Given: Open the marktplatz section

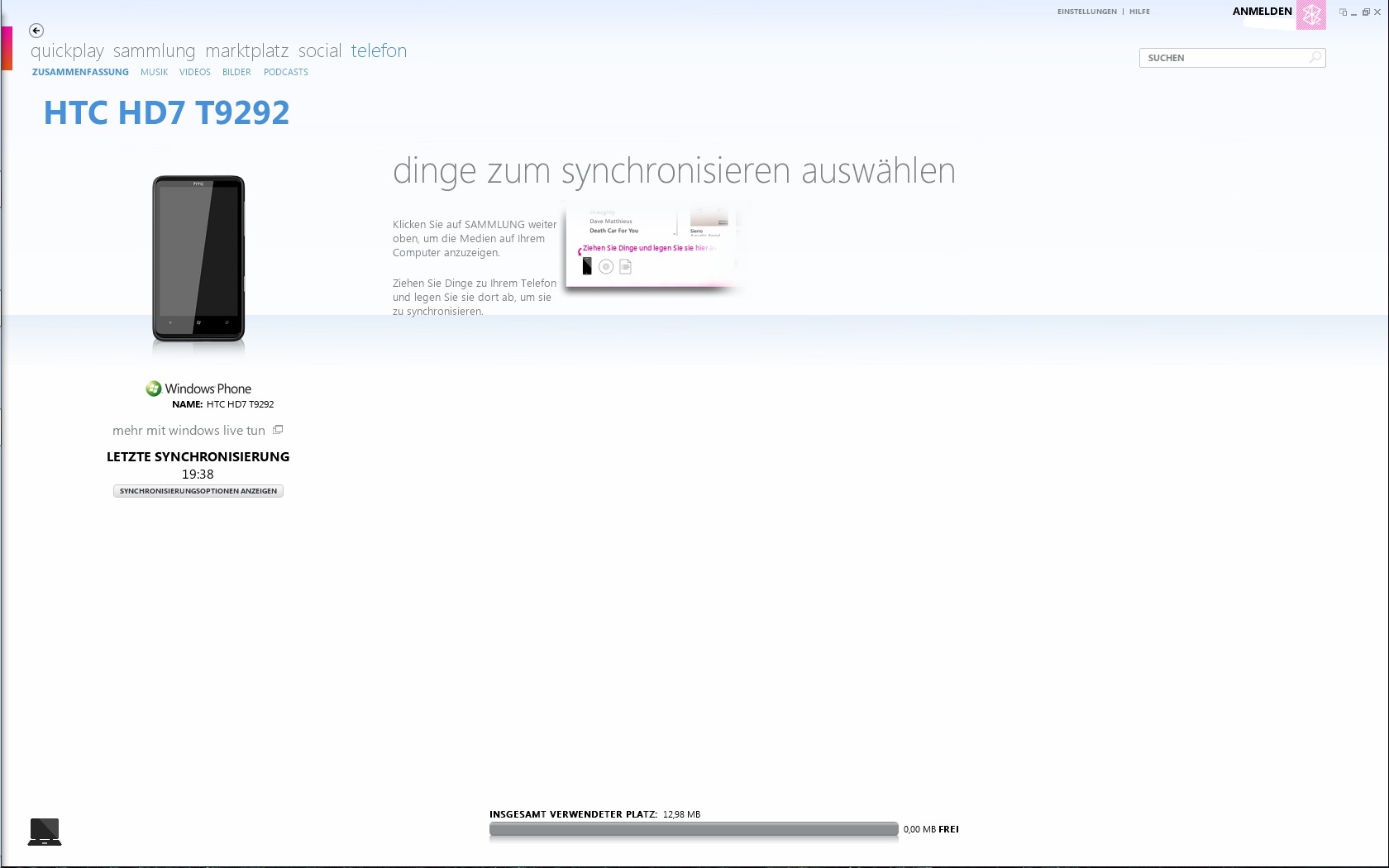Looking at the screenshot, I should click(246, 51).
